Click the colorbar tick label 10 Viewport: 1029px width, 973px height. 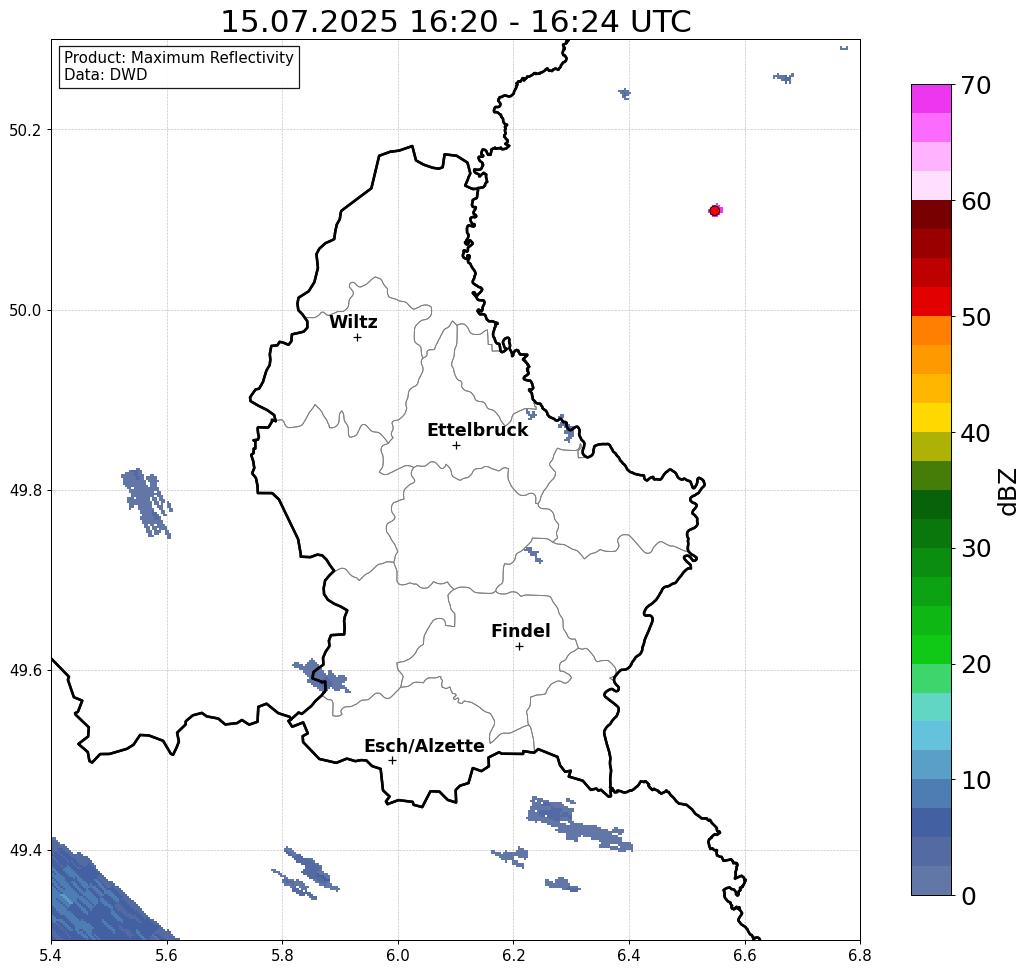coord(975,780)
